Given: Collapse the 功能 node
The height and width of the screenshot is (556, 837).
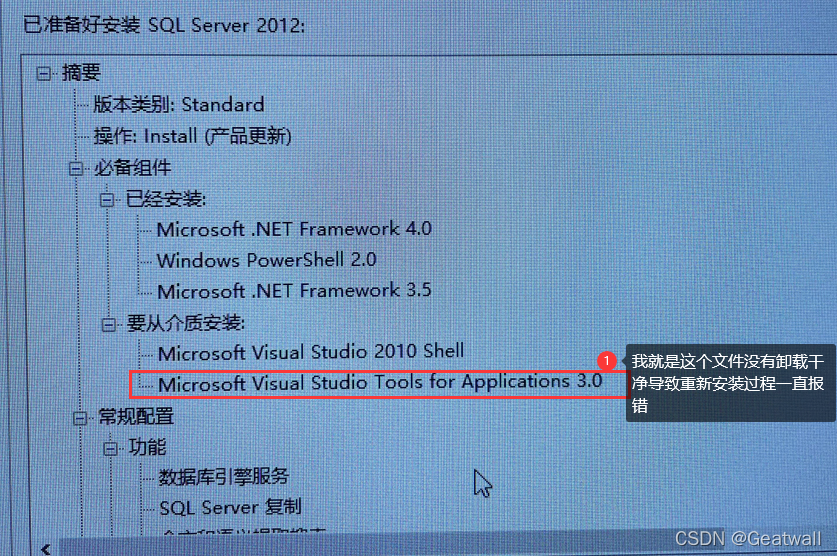Looking at the screenshot, I should [110, 449].
